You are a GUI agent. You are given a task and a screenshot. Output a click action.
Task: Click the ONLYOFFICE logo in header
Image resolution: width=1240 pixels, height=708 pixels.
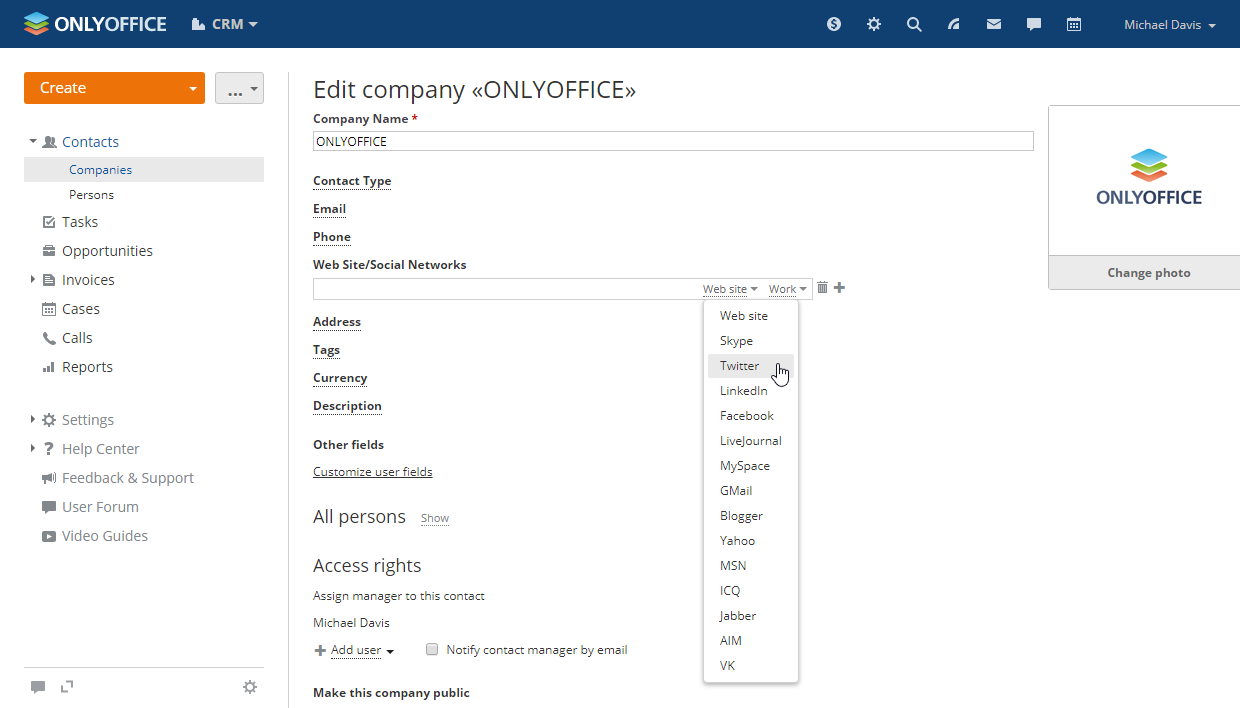pos(95,24)
